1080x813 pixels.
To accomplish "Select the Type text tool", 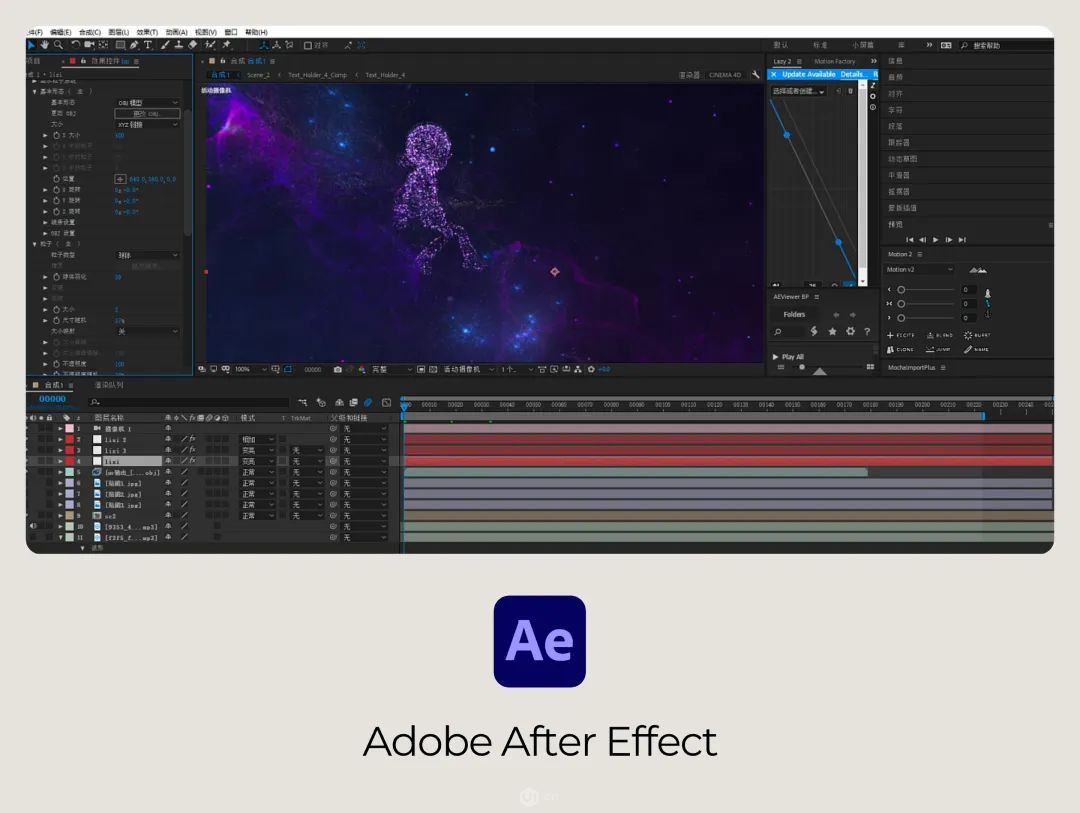I will pyautogui.click(x=147, y=45).
